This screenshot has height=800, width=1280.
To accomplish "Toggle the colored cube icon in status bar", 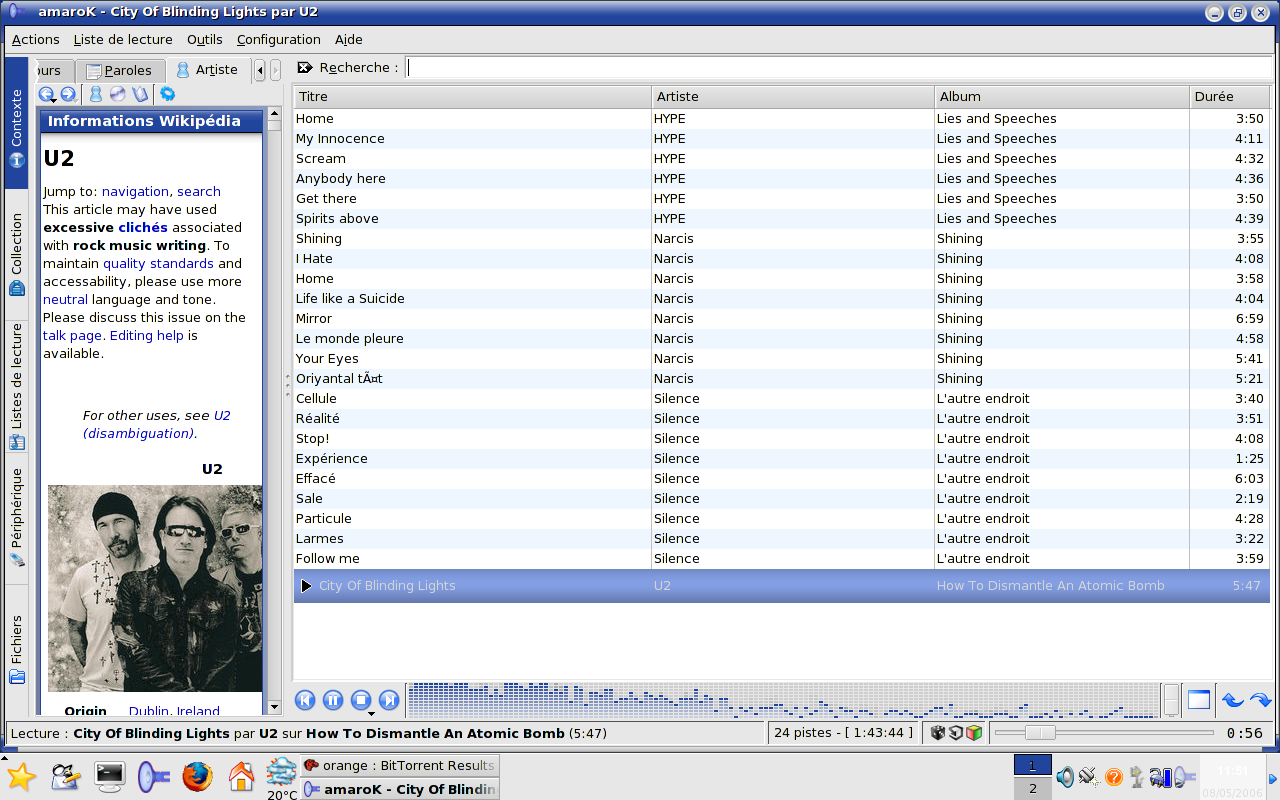I will [x=974, y=733].
